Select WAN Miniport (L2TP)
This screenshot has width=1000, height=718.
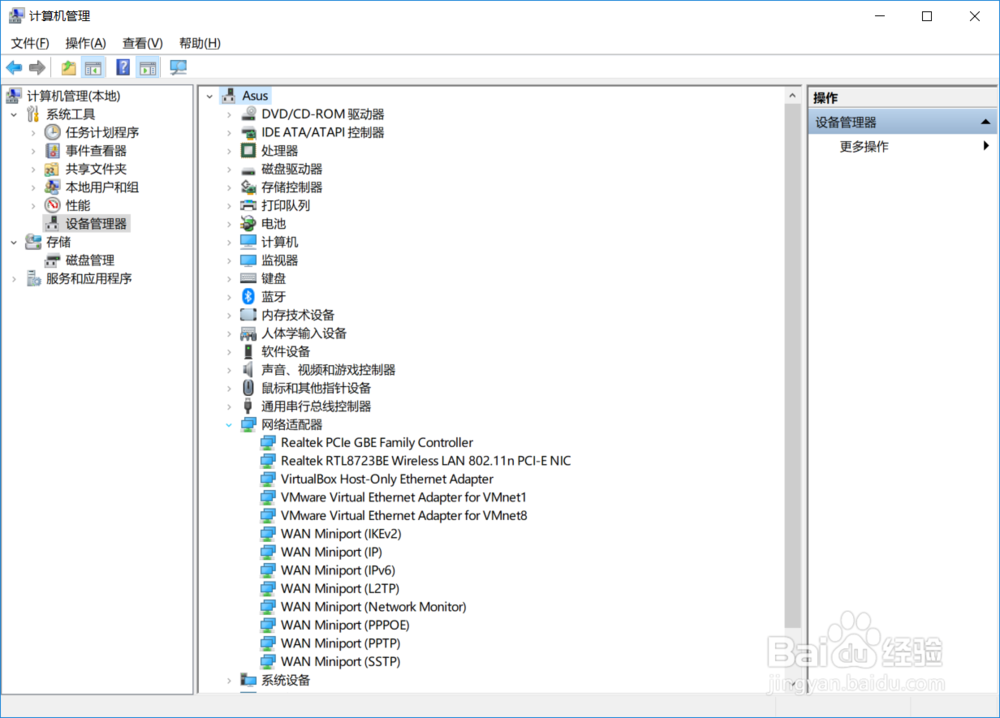(x=339, y=589)
